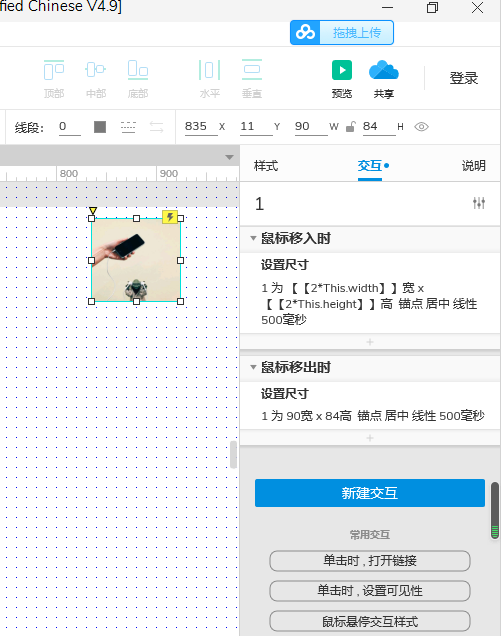
Task: Align to bottom with the 底部 icon
Action: [138, 70]
